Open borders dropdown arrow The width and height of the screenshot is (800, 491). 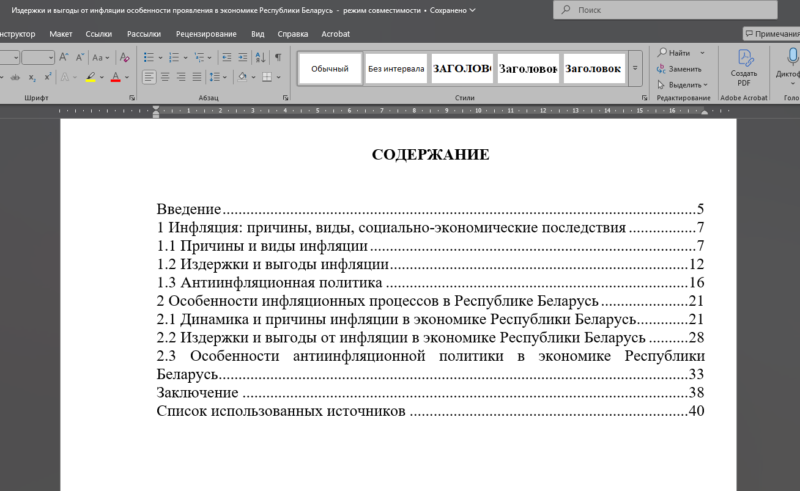[279, 78]
